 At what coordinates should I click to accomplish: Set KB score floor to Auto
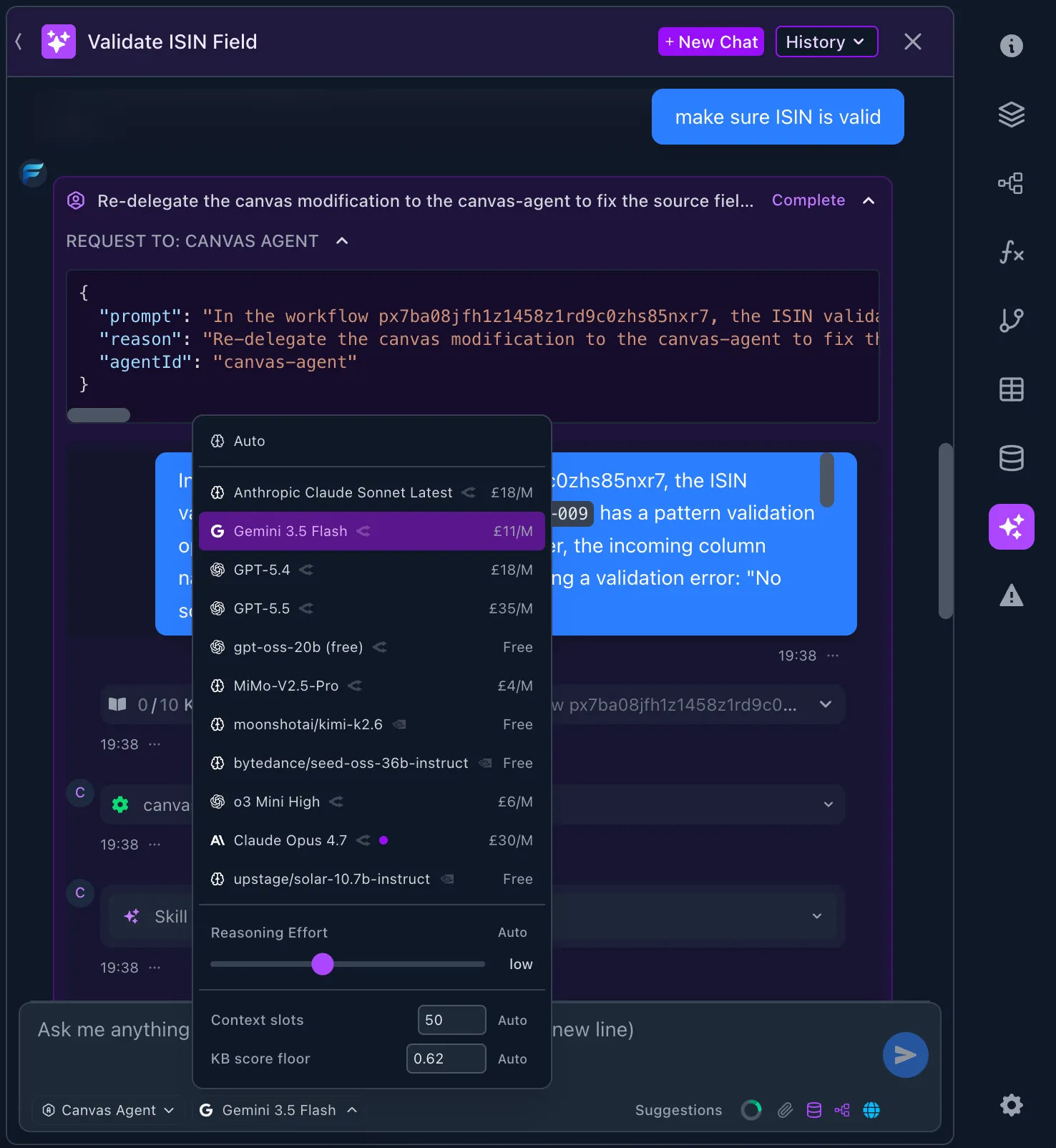512,1059
